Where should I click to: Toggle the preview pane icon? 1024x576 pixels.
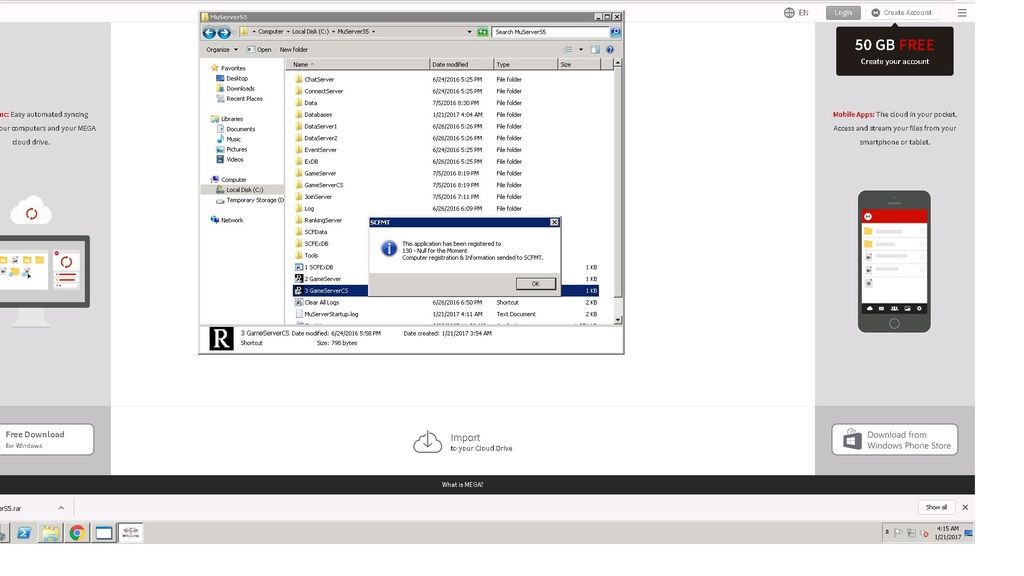point(595,49)
